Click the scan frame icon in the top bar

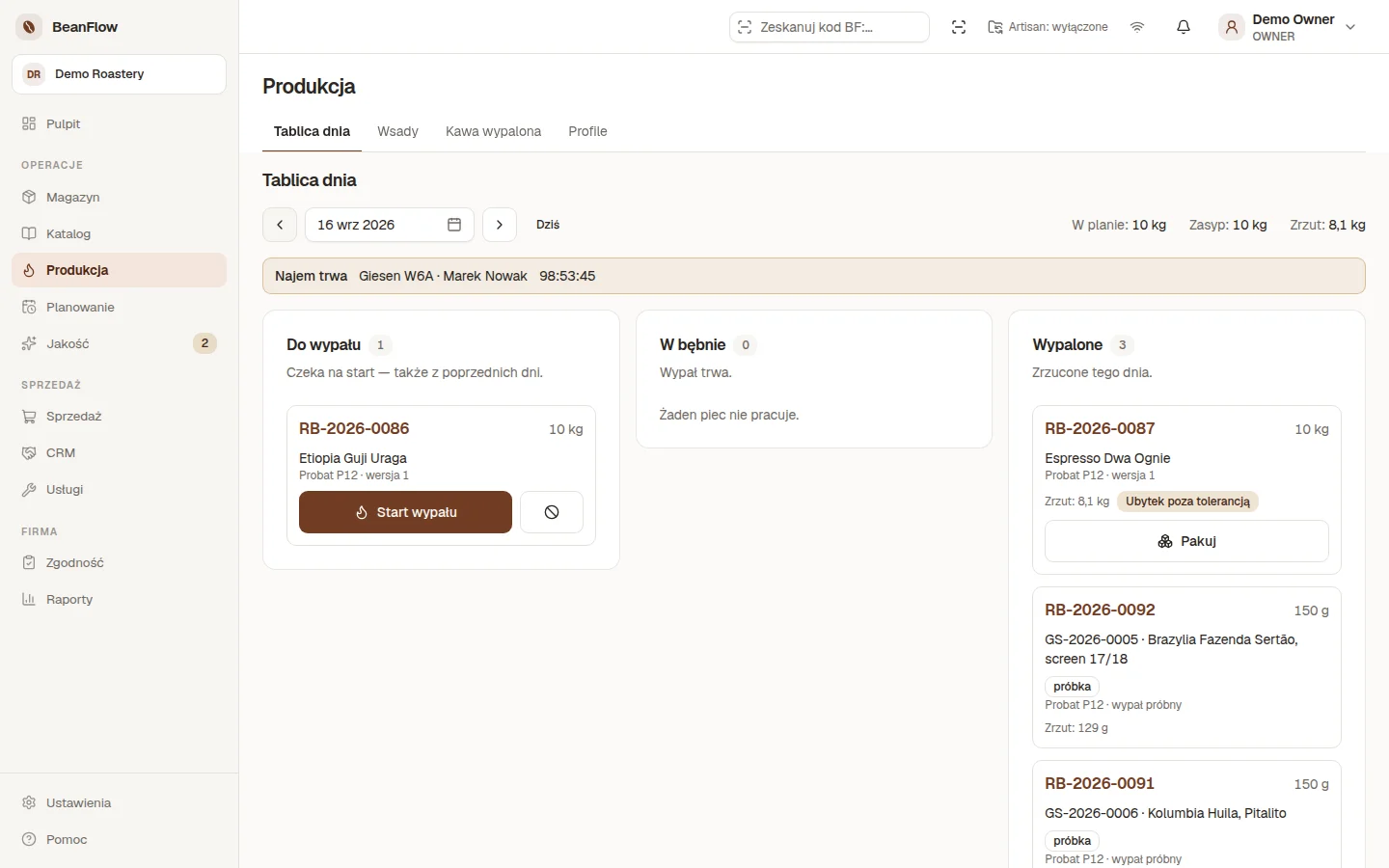[959, 27]
